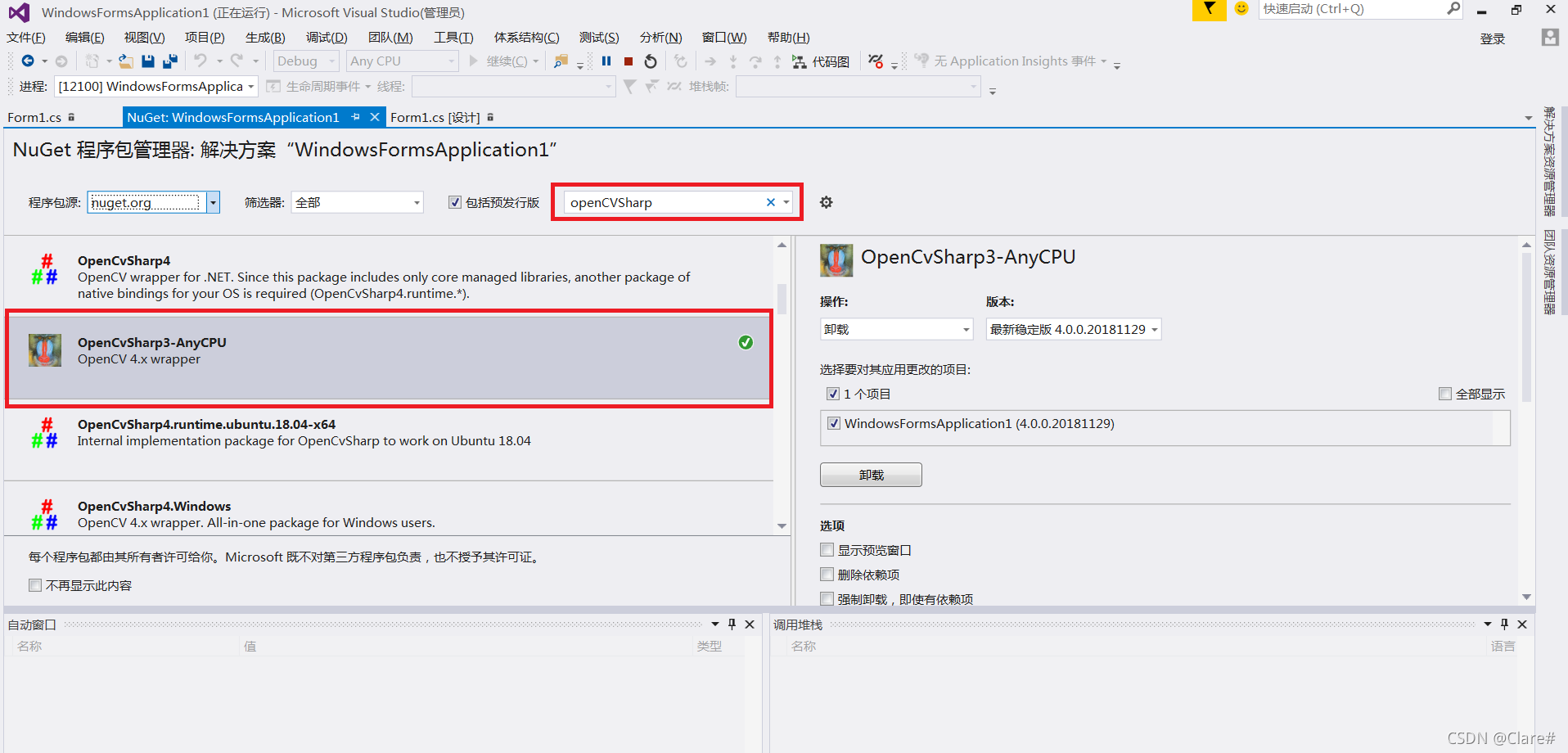
Task: Click the step over arrow icon
Action: [x=755, y=61]
